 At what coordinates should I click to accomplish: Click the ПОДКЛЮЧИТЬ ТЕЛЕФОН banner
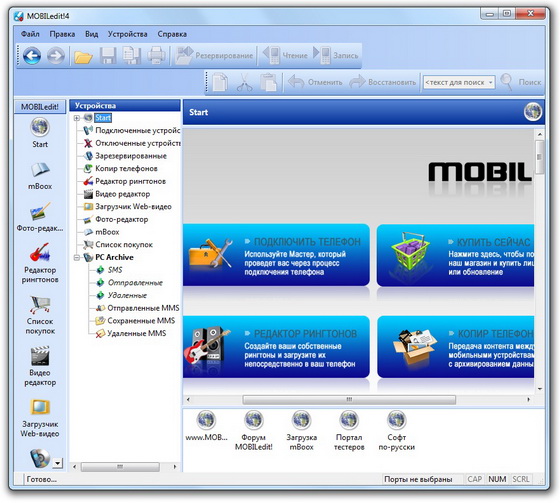tap(276, 255)
